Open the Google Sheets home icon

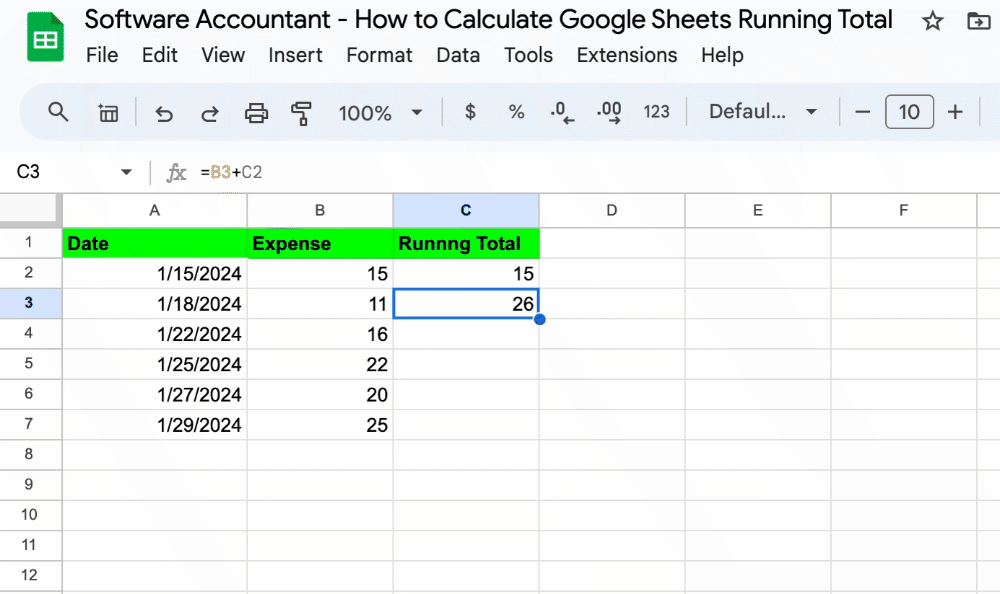click(45, 38)
